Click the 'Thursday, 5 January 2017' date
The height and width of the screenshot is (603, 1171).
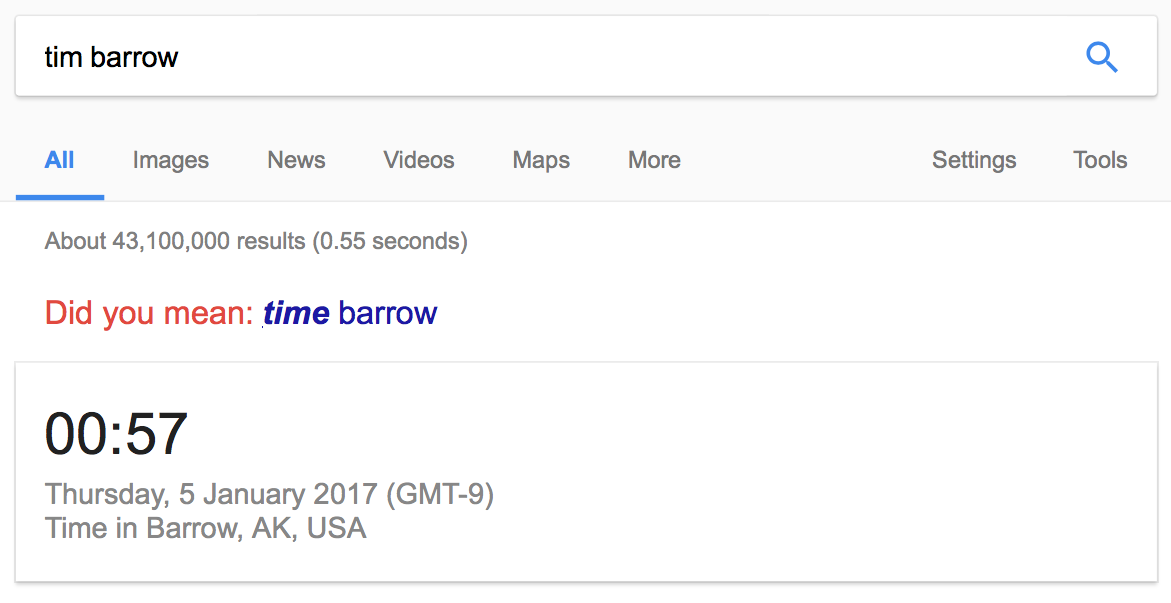210,494
